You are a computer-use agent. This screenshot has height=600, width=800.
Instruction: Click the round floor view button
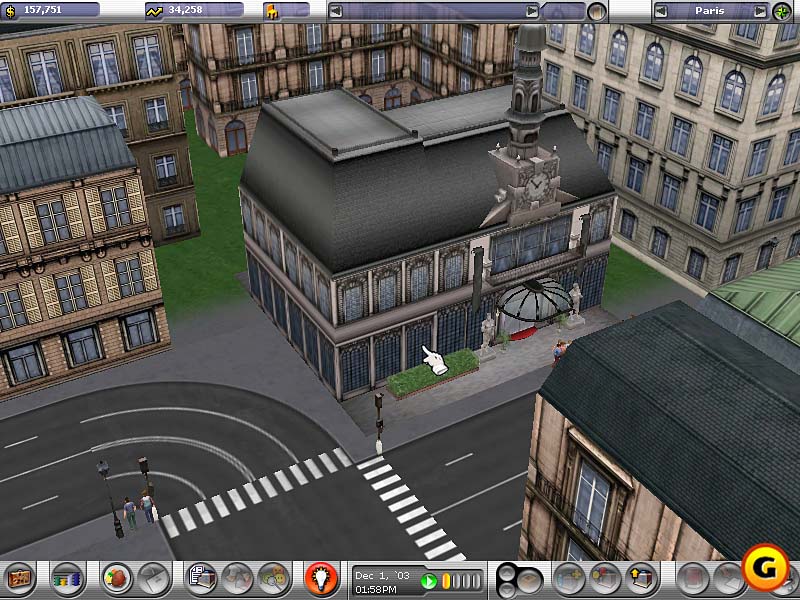click(530, 581)
